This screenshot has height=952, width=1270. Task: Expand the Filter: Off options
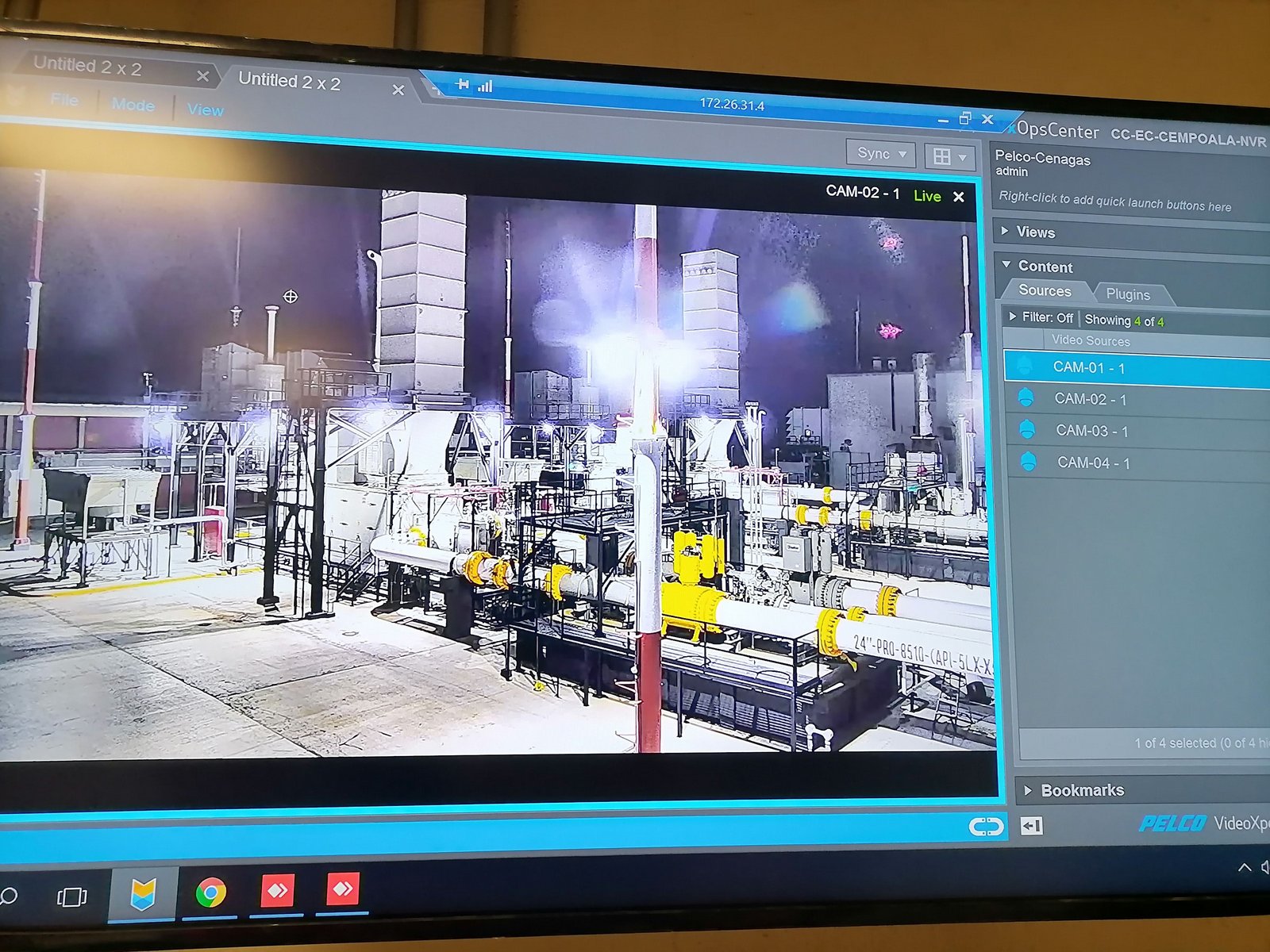pyautogui.click(x=1046, y=317)
